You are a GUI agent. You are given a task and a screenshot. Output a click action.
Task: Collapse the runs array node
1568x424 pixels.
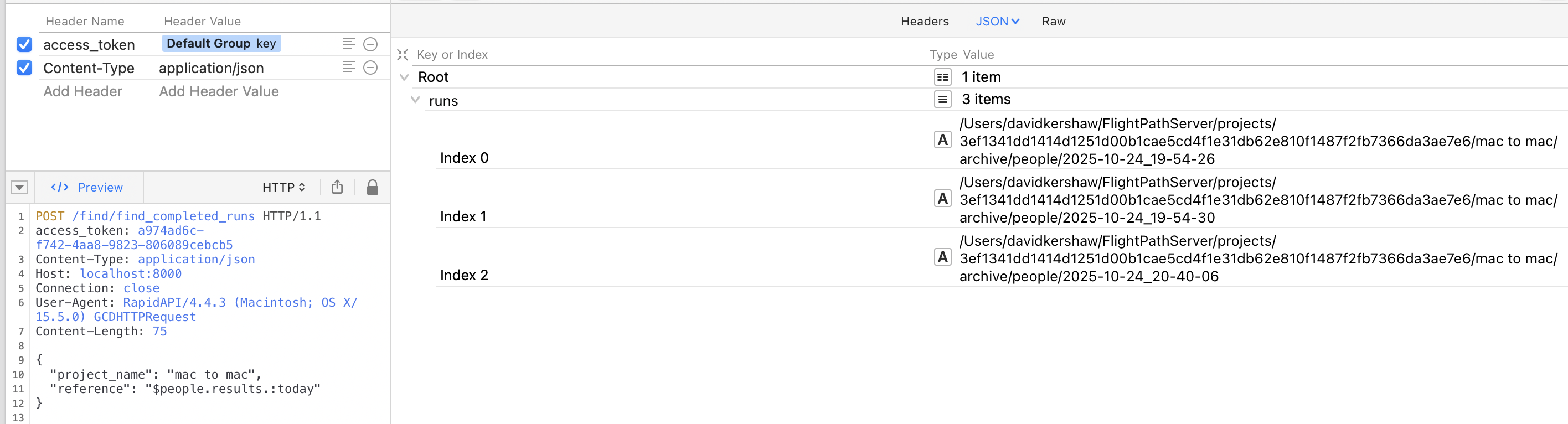pos(415,100)
